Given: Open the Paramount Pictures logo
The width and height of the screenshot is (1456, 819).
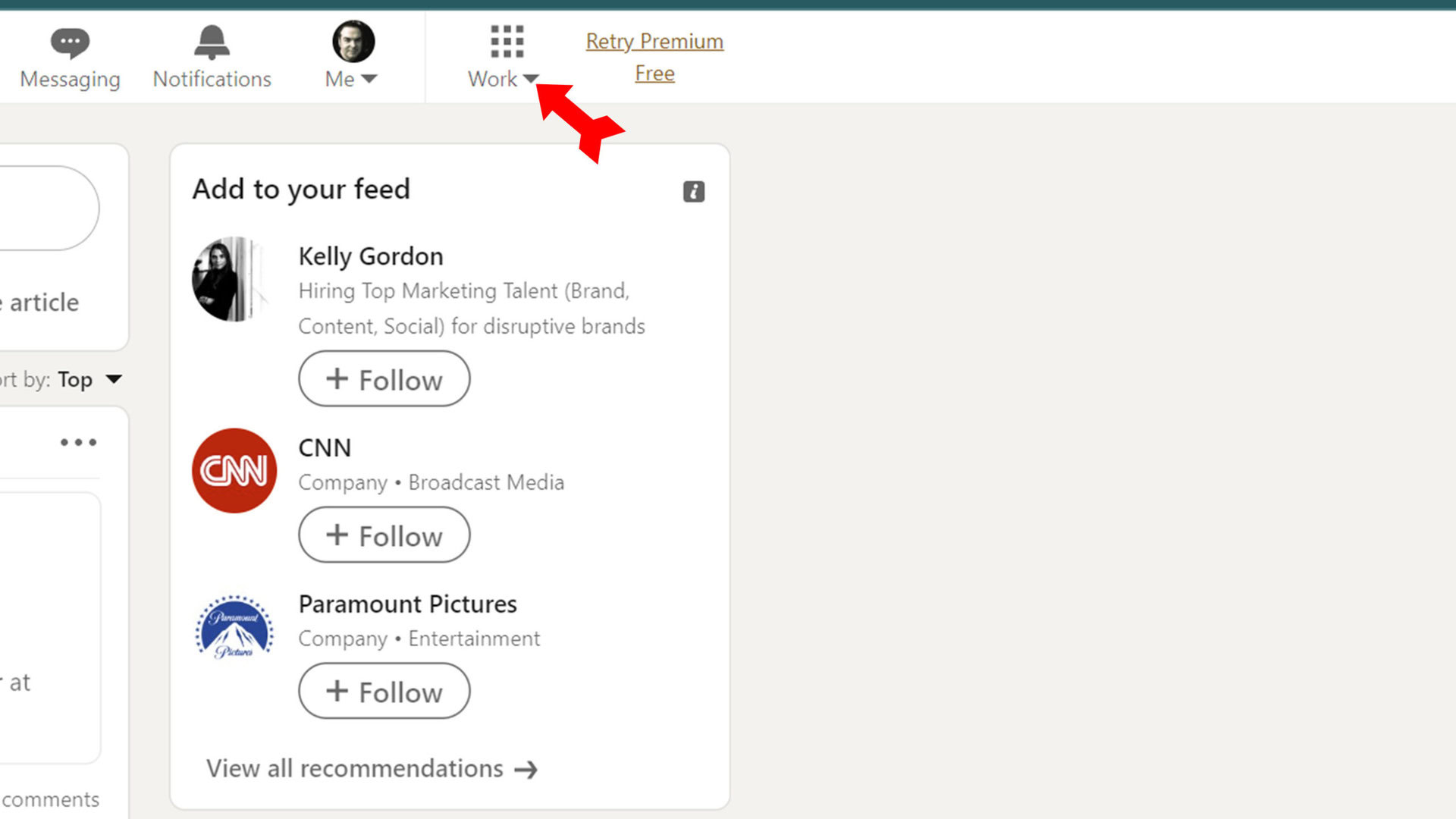Looking at the screenshot, I should tap(234, 627).
